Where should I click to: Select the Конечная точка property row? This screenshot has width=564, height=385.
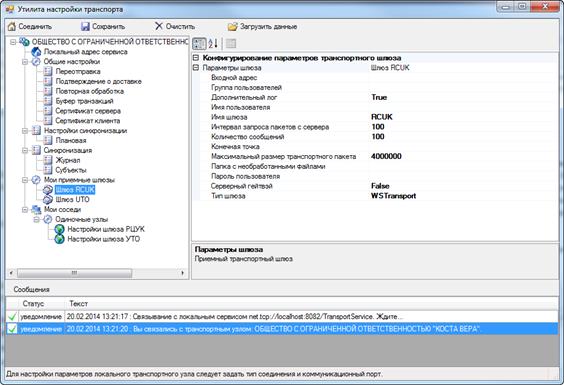pos(376,146)
